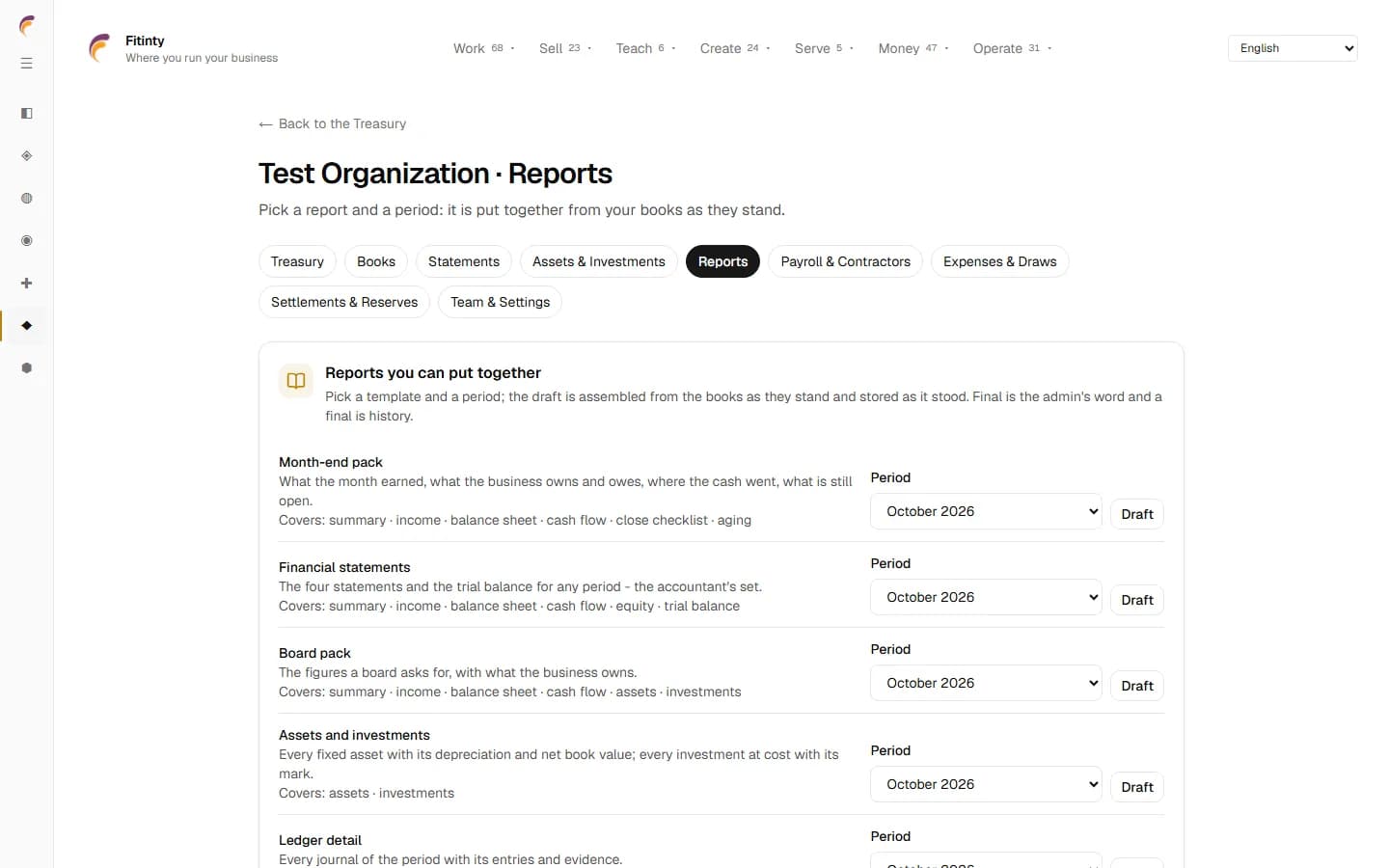Viewport: 1389px width, 868px height.
Task: Draft the Board pack report
Action: (1137, 686)
